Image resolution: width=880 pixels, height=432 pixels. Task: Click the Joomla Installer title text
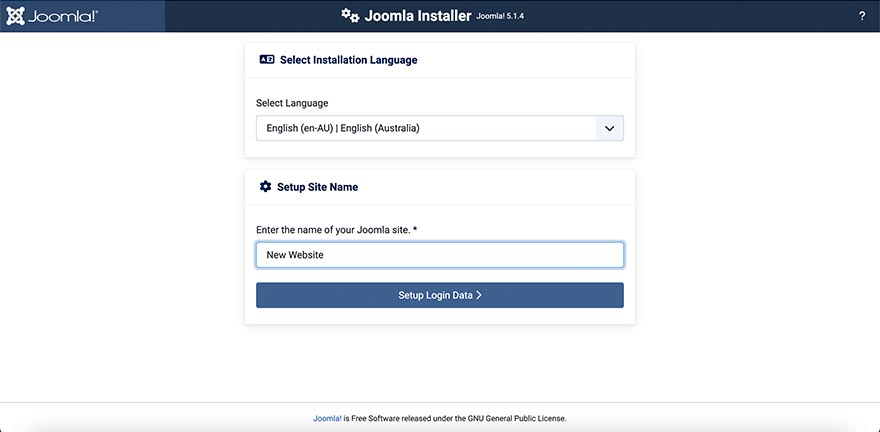[418, 16]
